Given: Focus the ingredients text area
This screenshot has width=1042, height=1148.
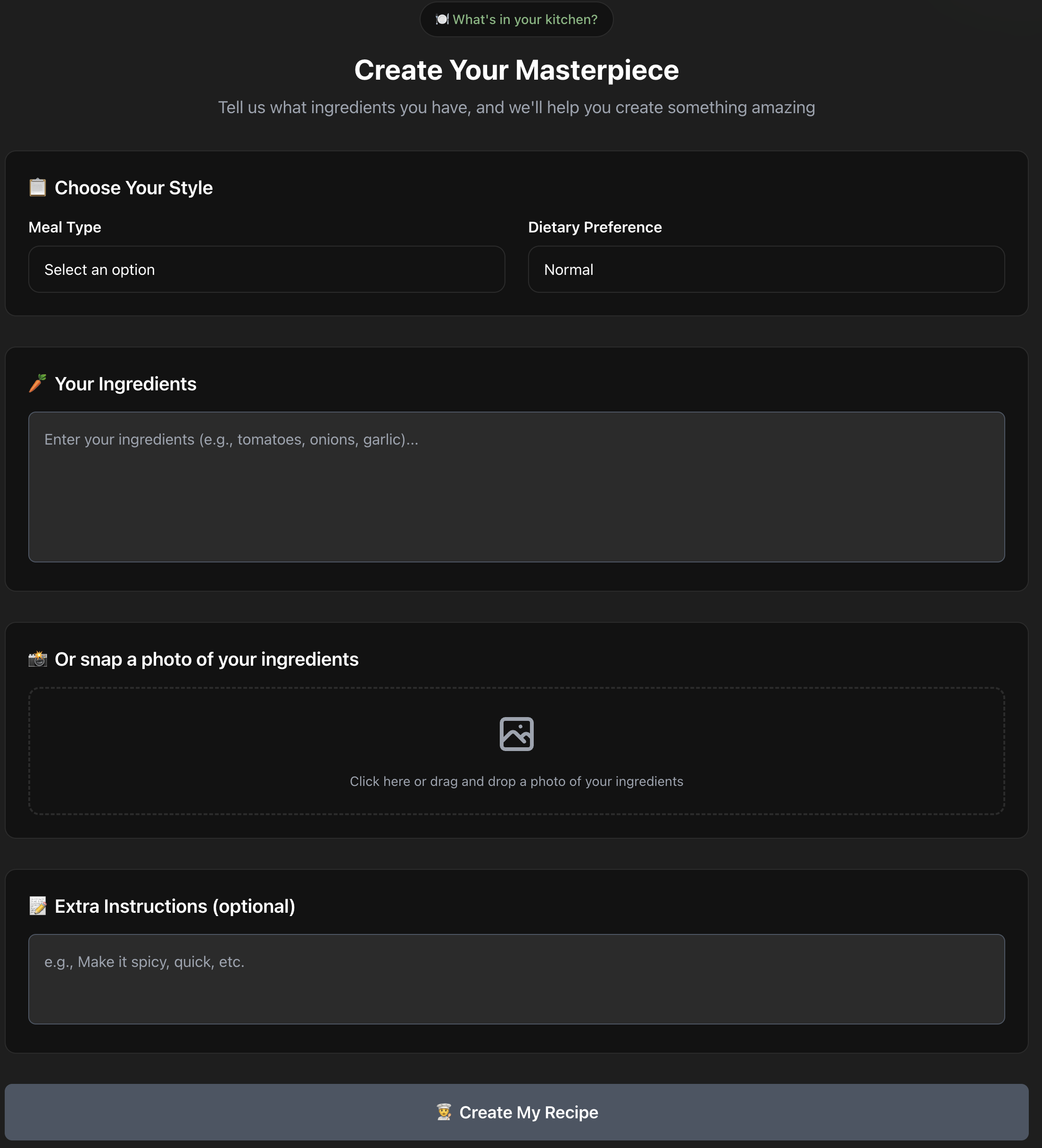Looking at the screenshot, I should (x=516, y=487).
